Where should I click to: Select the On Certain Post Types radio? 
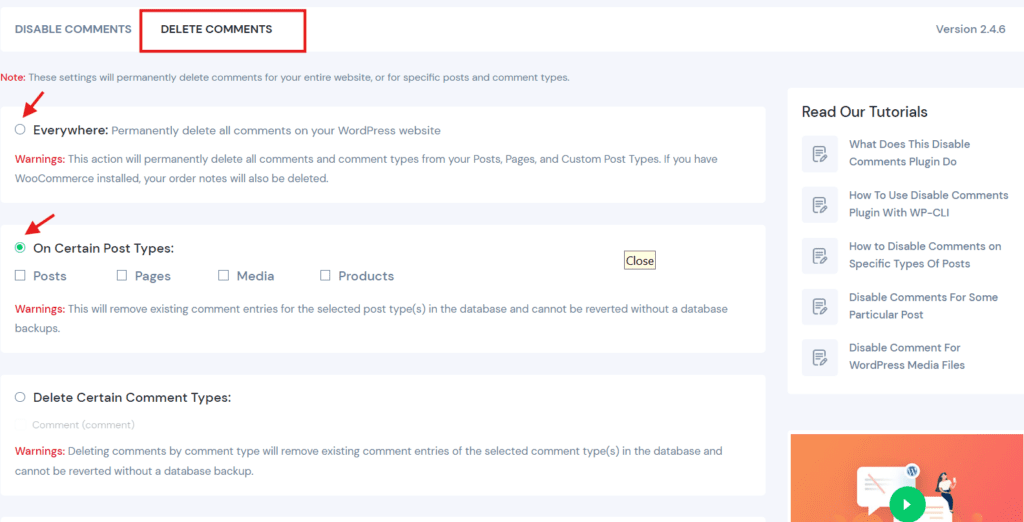pos(20,248)
